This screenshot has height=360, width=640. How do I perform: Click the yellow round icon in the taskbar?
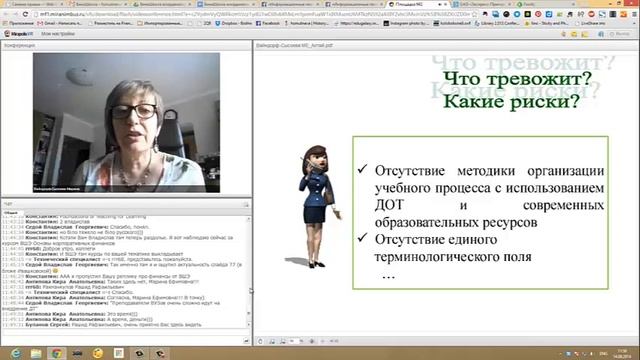[x=98, y=353]
